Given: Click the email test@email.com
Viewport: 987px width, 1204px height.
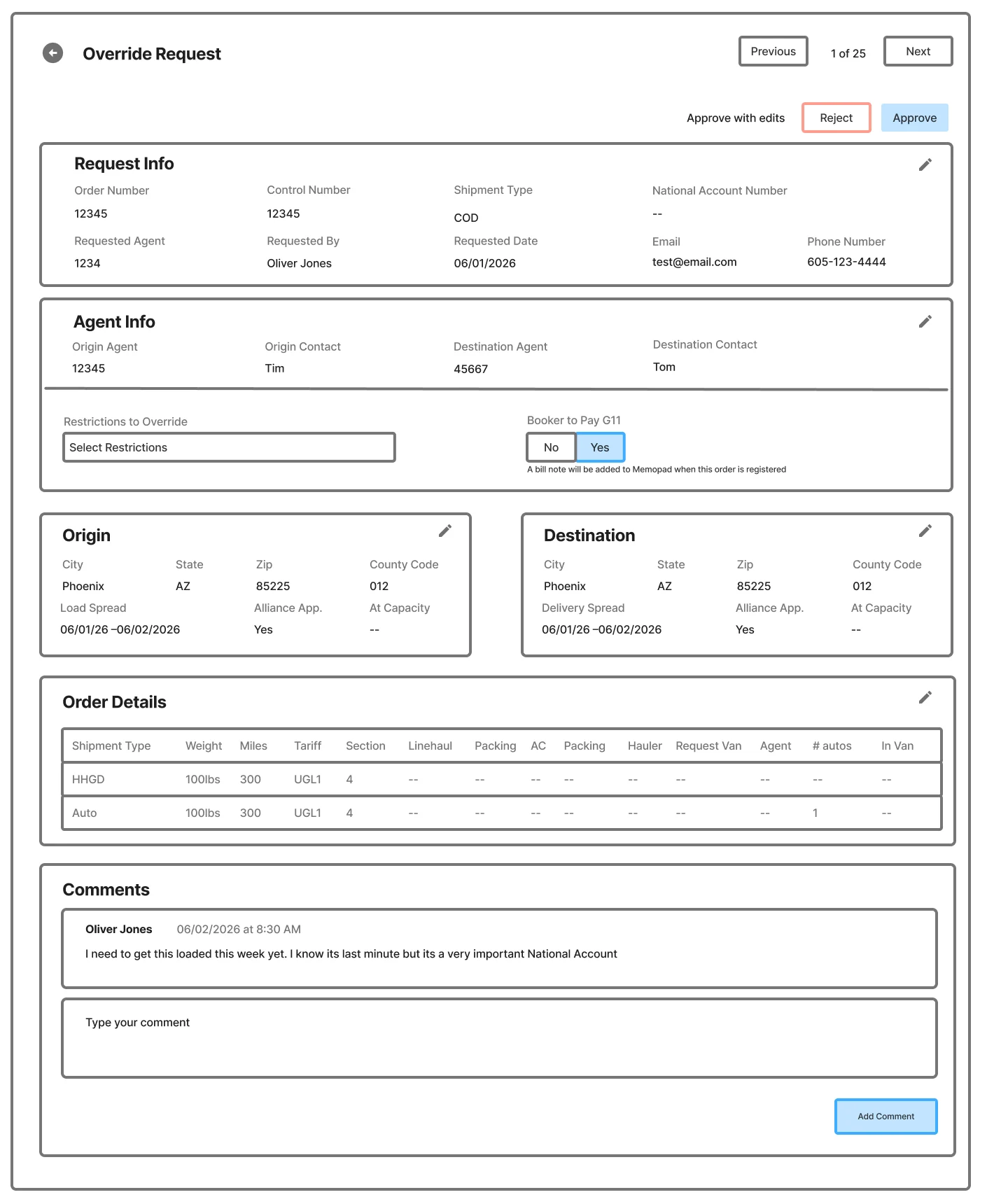Looking at the screenshot, I should [694, 262].
